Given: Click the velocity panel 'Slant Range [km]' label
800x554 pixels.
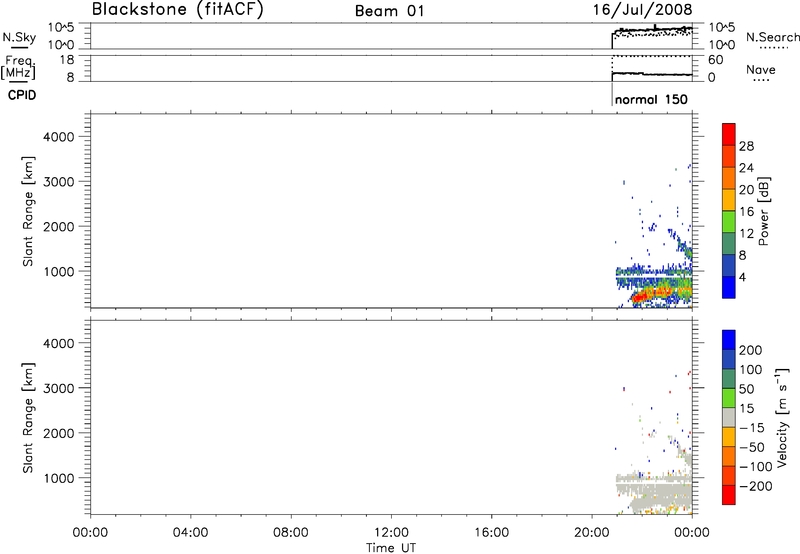Looking at the screenshot, I should tap(28, 418).
